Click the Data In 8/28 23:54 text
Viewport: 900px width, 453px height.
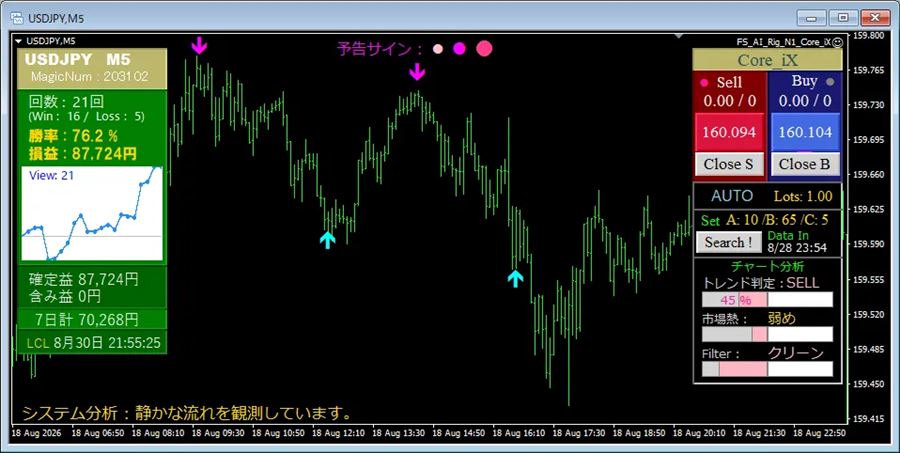[797, 242]
